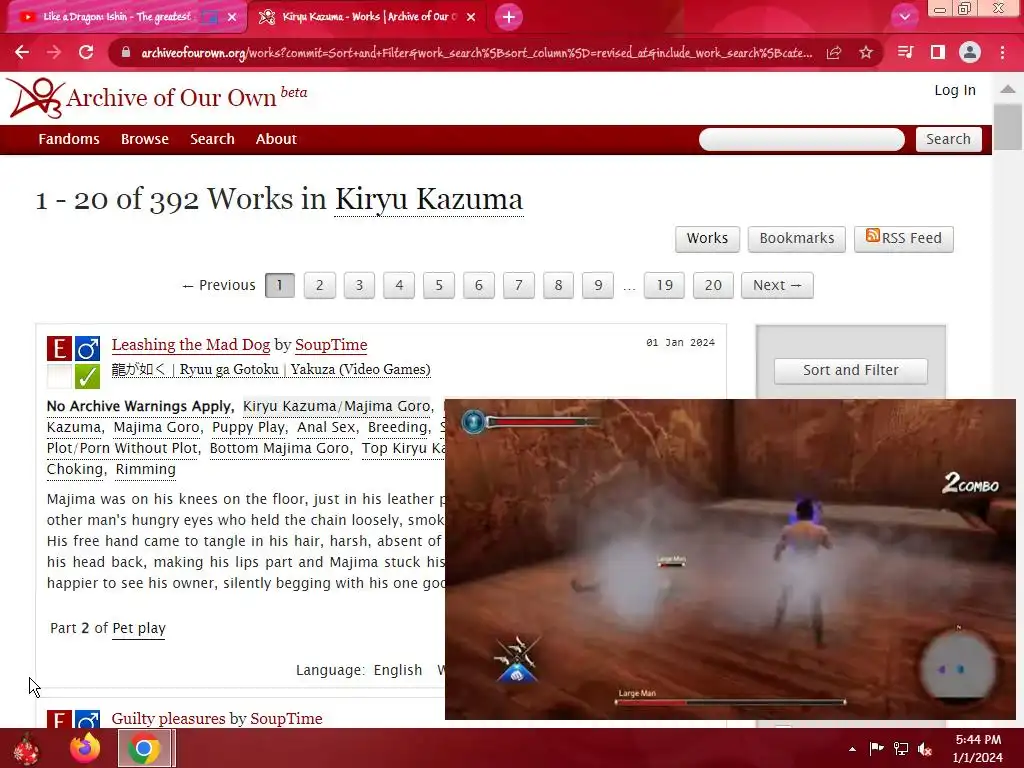The height and width of the screenshot is (768, 1024).
Task: Click the Explicit rating E icon of Leashing the Mad Dog
Action: click(x=59, y=349)
